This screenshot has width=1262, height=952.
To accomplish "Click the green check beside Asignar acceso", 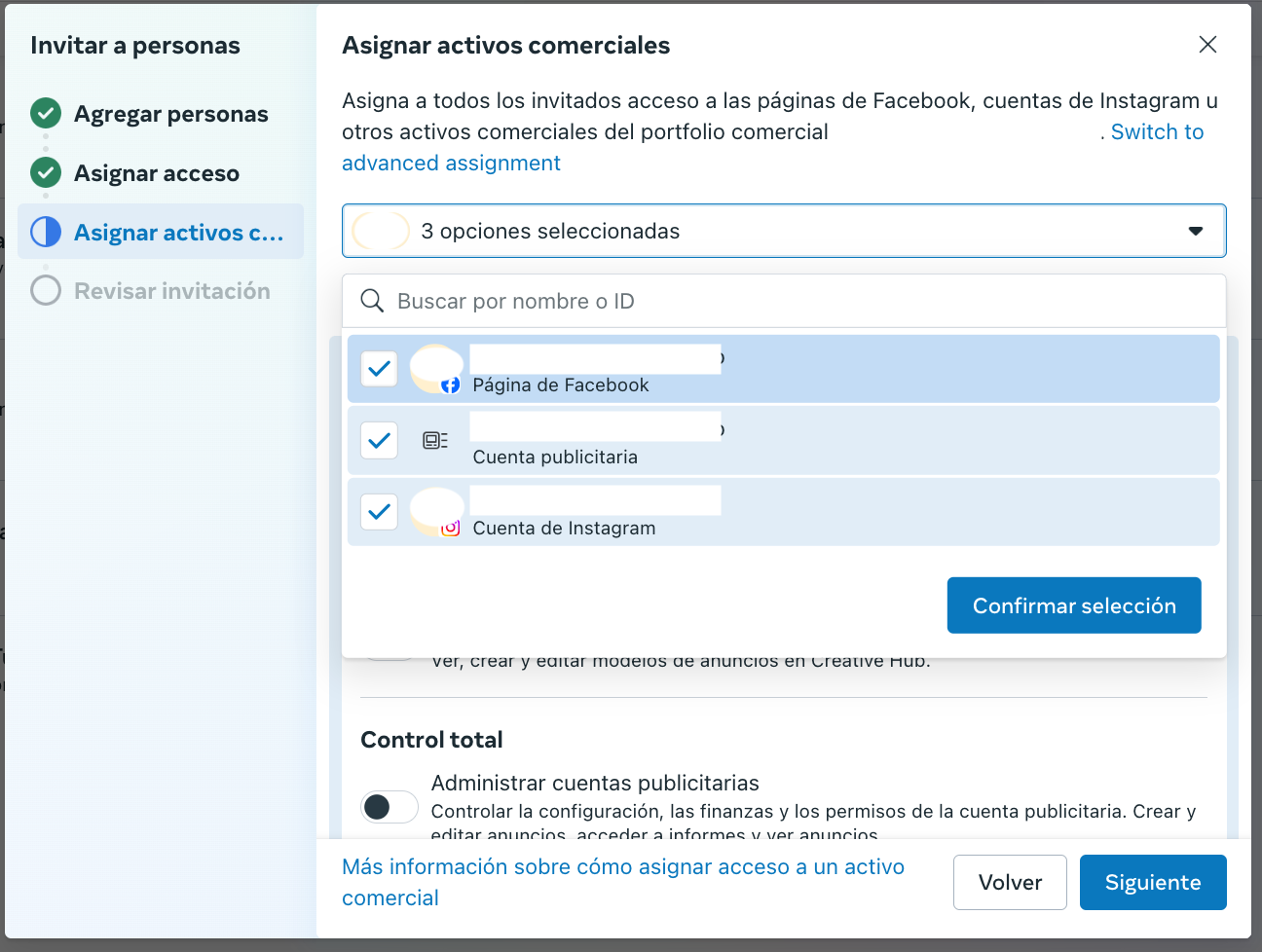I will point(46,173).
